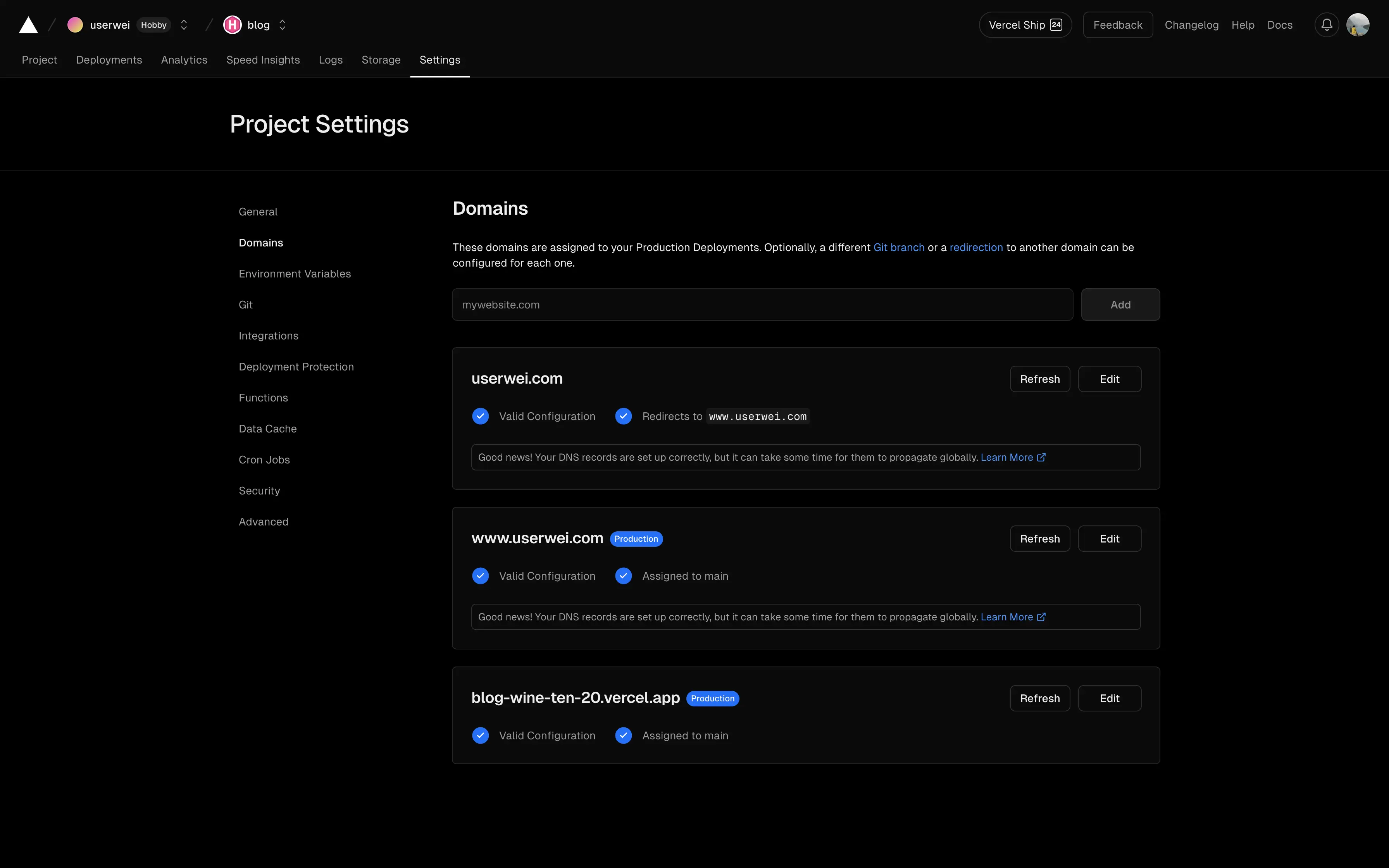
Task: Click the Valid Configuration checkmark for userwei.com
Action: [481, 416]
